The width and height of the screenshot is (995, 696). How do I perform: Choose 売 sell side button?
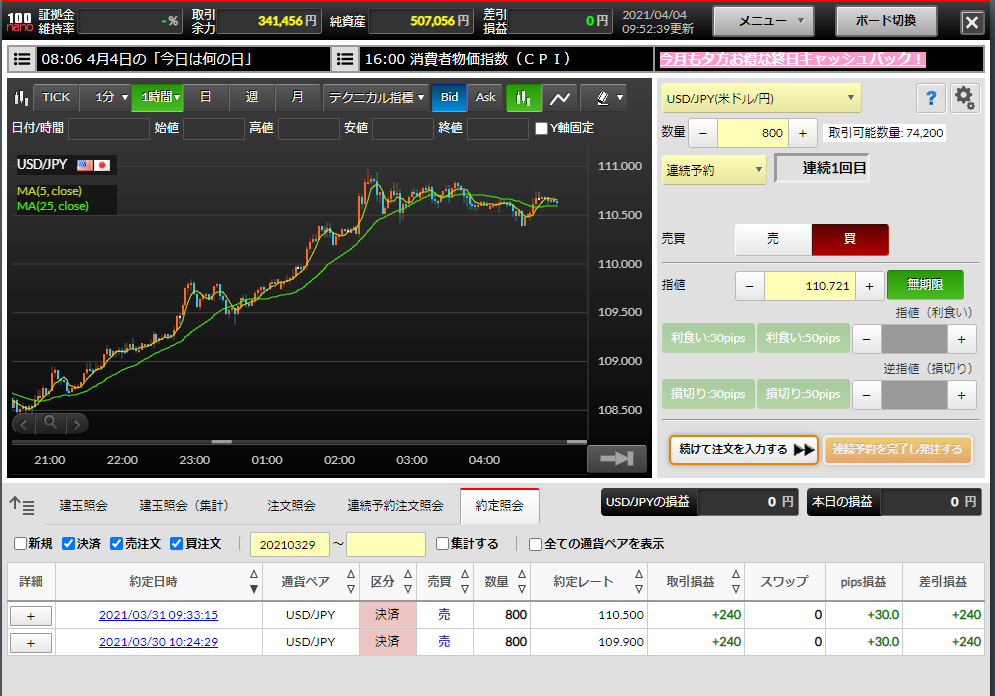tap(773, 239)
